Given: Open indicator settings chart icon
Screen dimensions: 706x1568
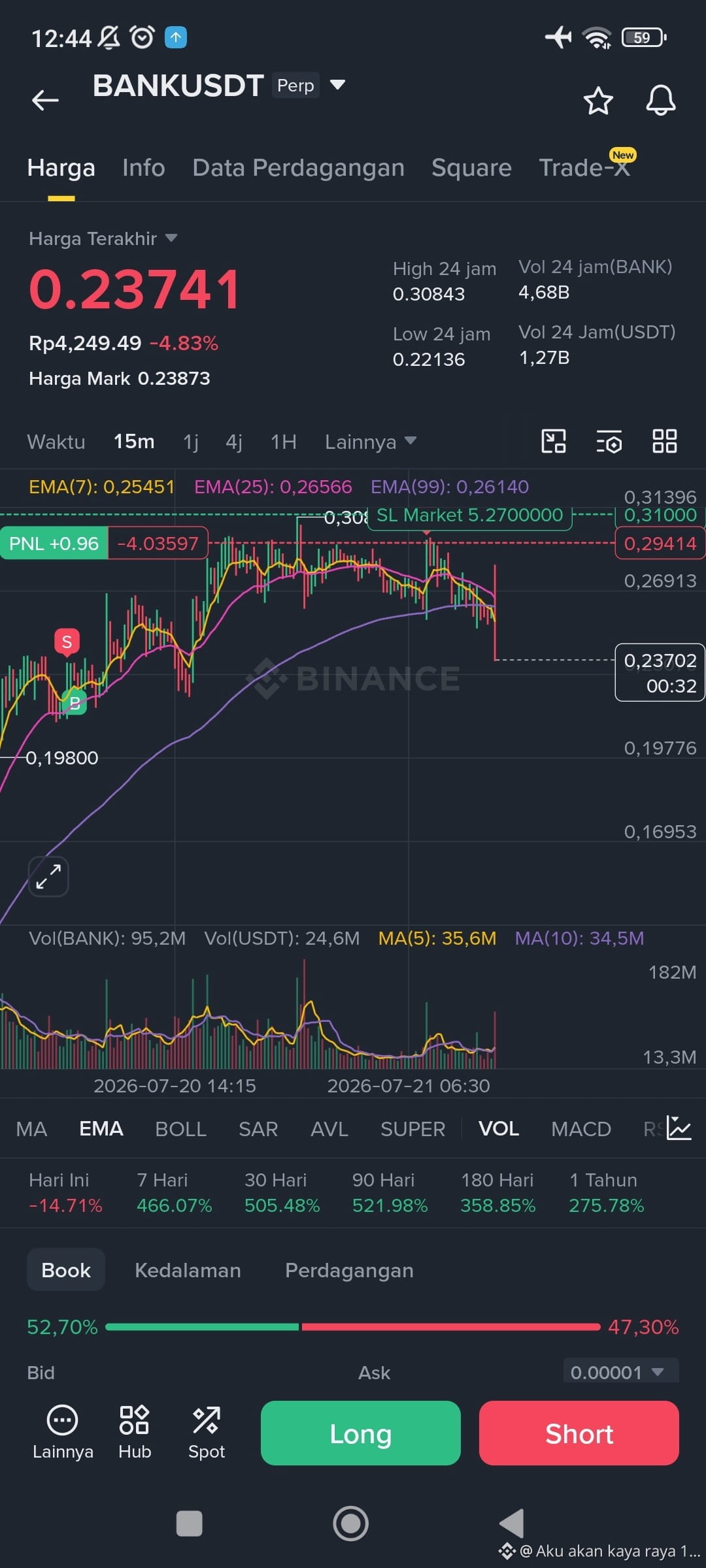Looking at the screenshot, I should click(679, 1128).
